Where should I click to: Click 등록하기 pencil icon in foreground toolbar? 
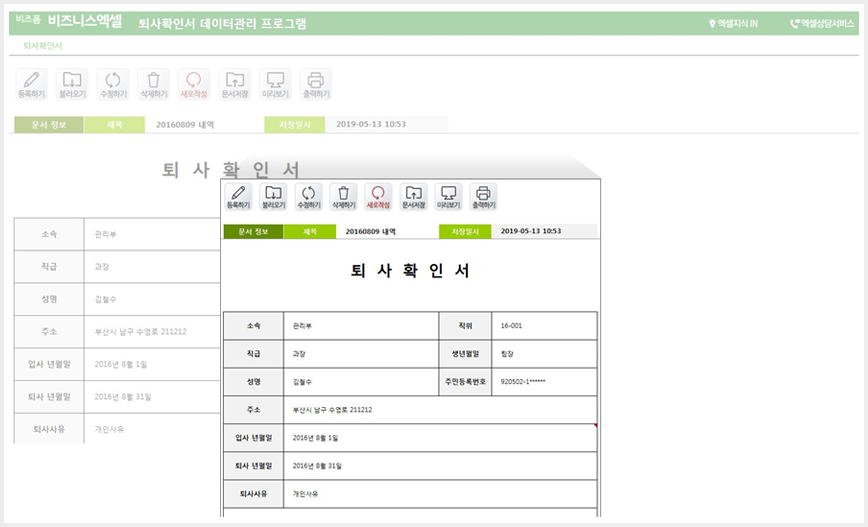[238, 197]
